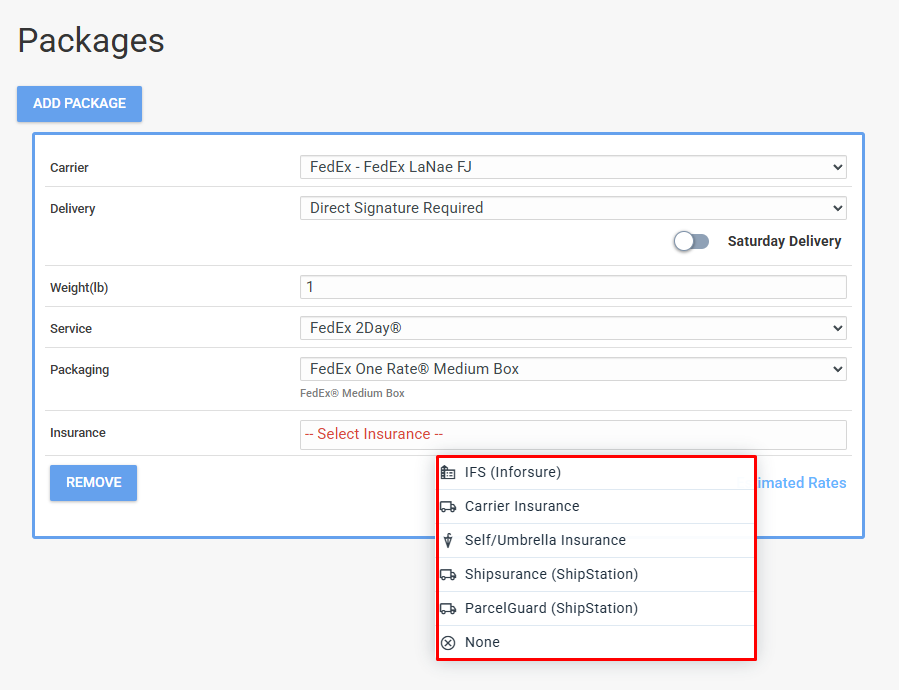Click the Select Insurance dropdown field
Viewport: 899px width, 690px height.
(573, 434)
